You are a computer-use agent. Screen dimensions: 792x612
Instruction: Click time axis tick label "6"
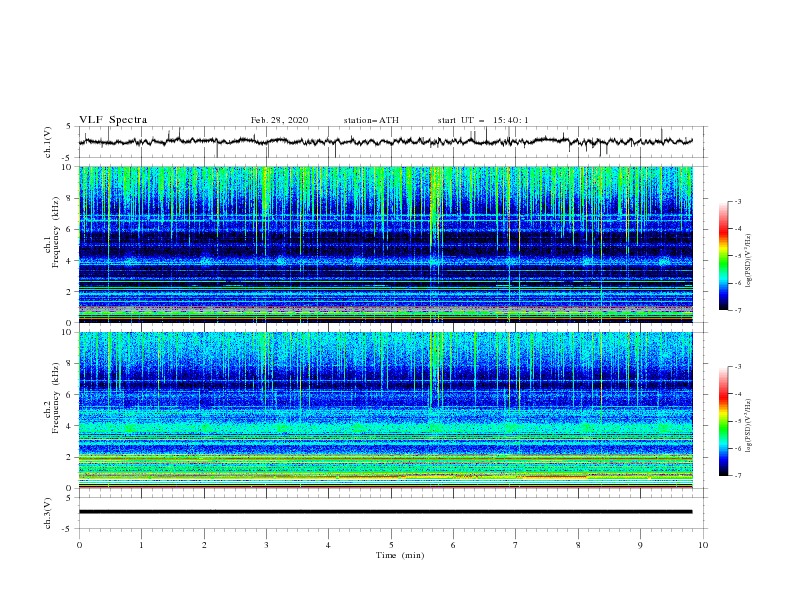454,545
